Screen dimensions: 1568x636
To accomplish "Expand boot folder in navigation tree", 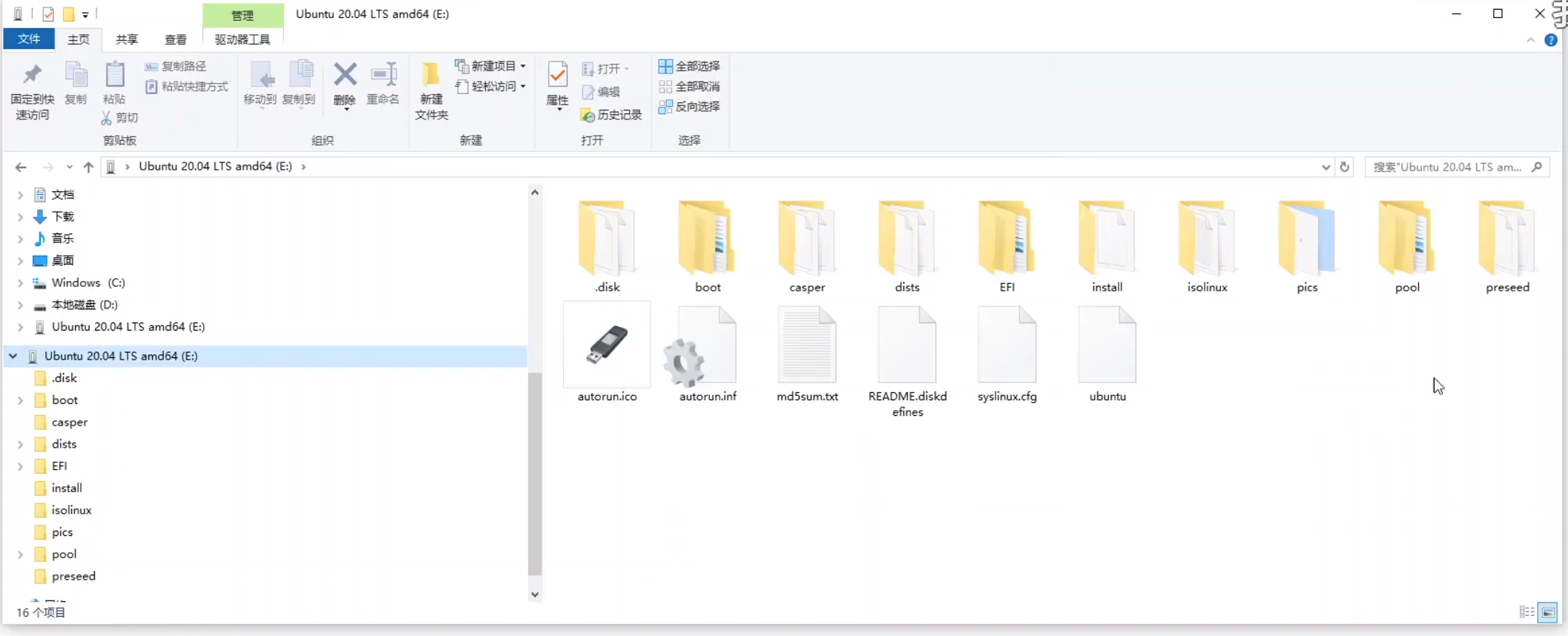I will [x=20, y=400].
